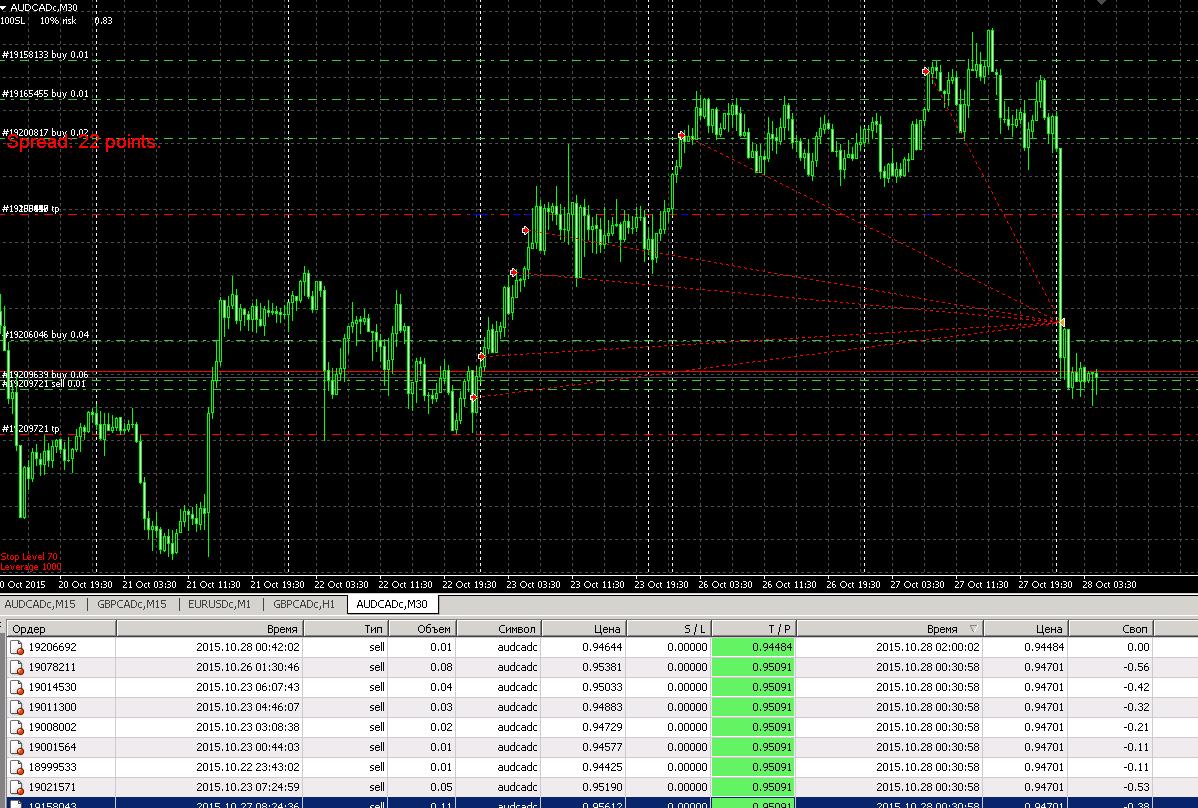Toggle the sort arrow in the close Время header
1198x808 pixels.
pyautogui.click(x=973, y=629)
